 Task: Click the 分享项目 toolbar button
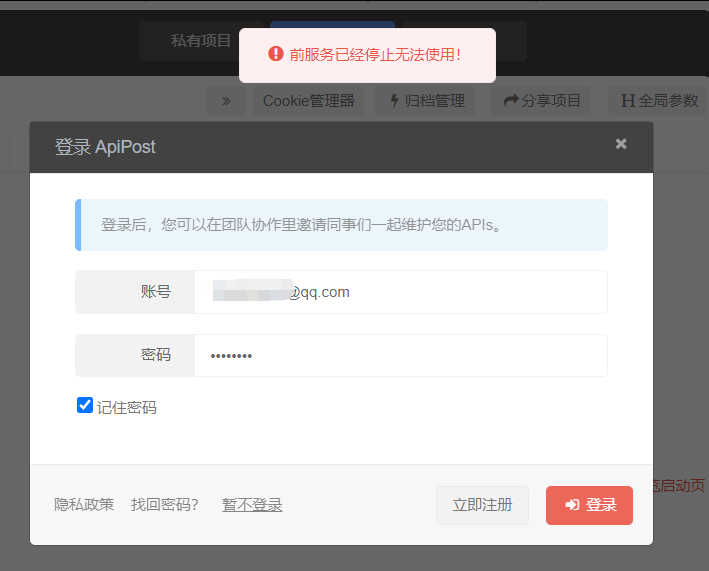(x=541, y=101)
